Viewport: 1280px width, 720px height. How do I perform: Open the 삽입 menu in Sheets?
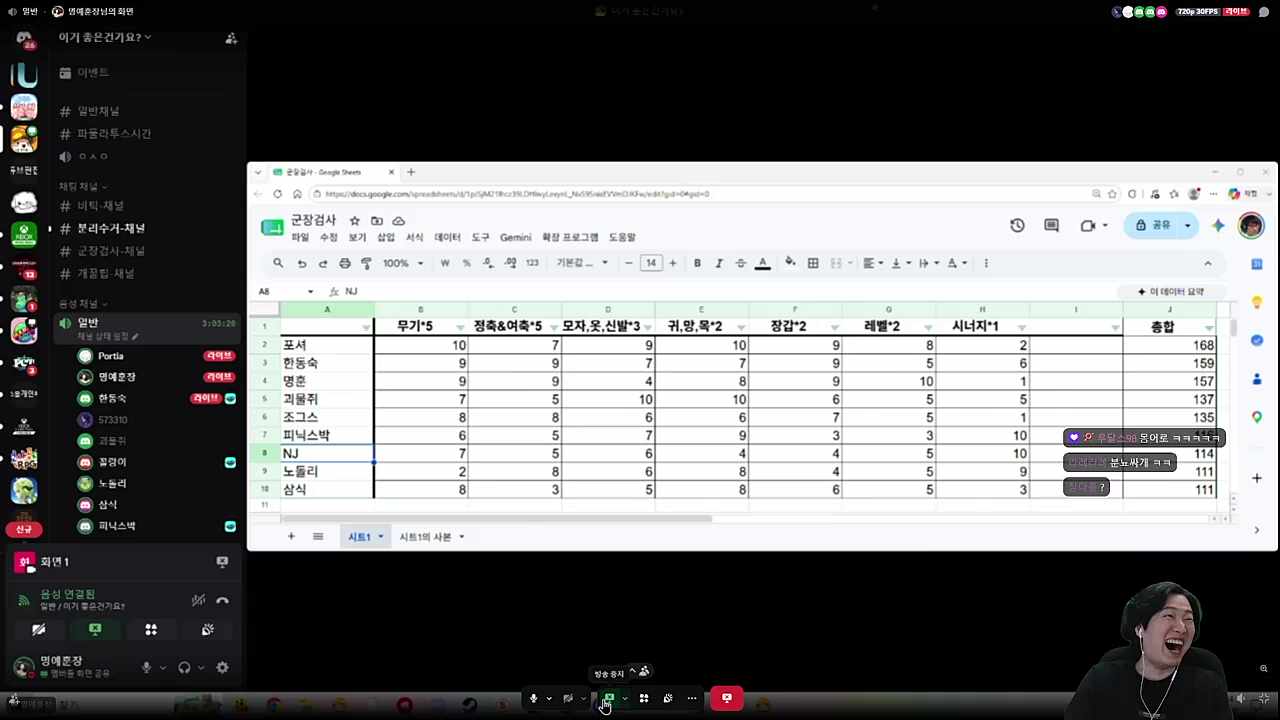(x=386, y=237)
